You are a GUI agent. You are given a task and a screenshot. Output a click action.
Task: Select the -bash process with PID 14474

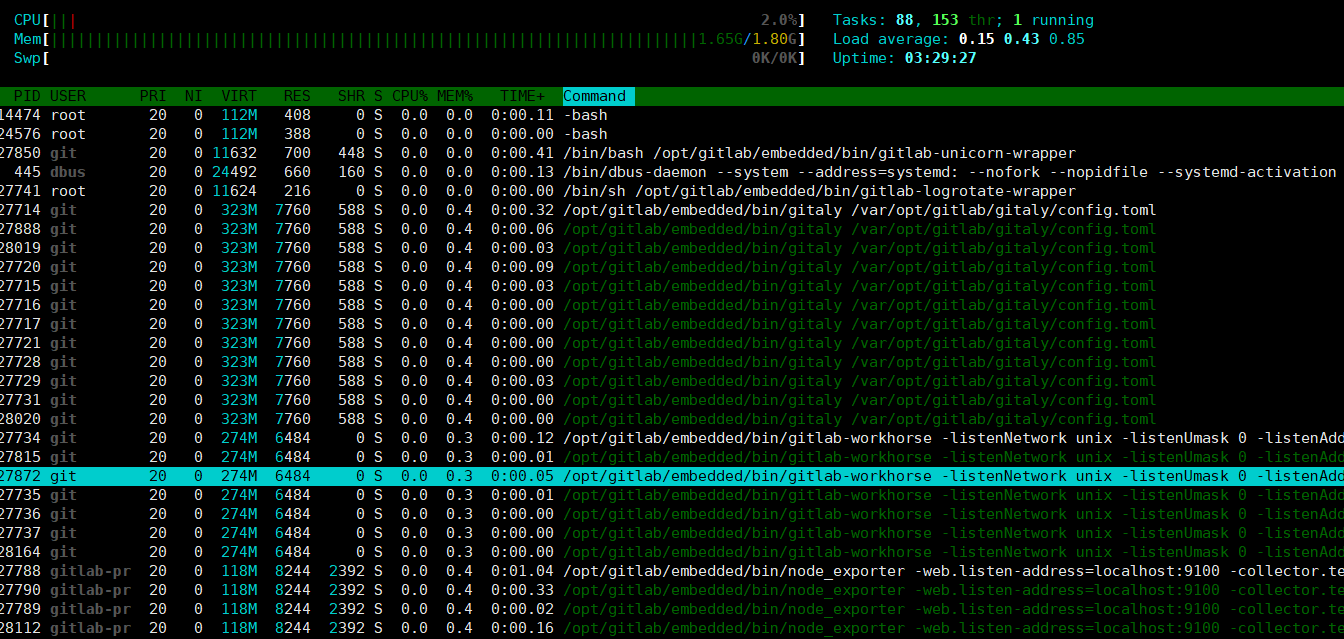click(672, 115)
